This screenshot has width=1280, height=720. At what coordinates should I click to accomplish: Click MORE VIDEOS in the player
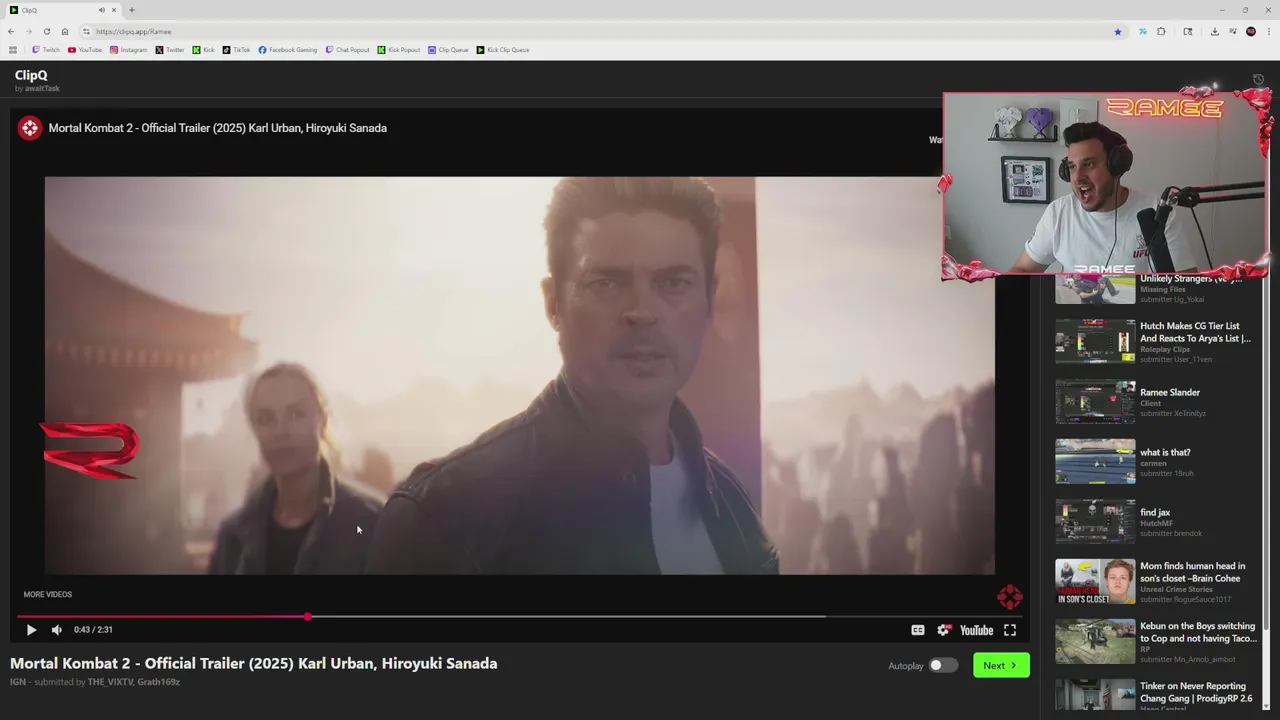click(x=47, y=594)
